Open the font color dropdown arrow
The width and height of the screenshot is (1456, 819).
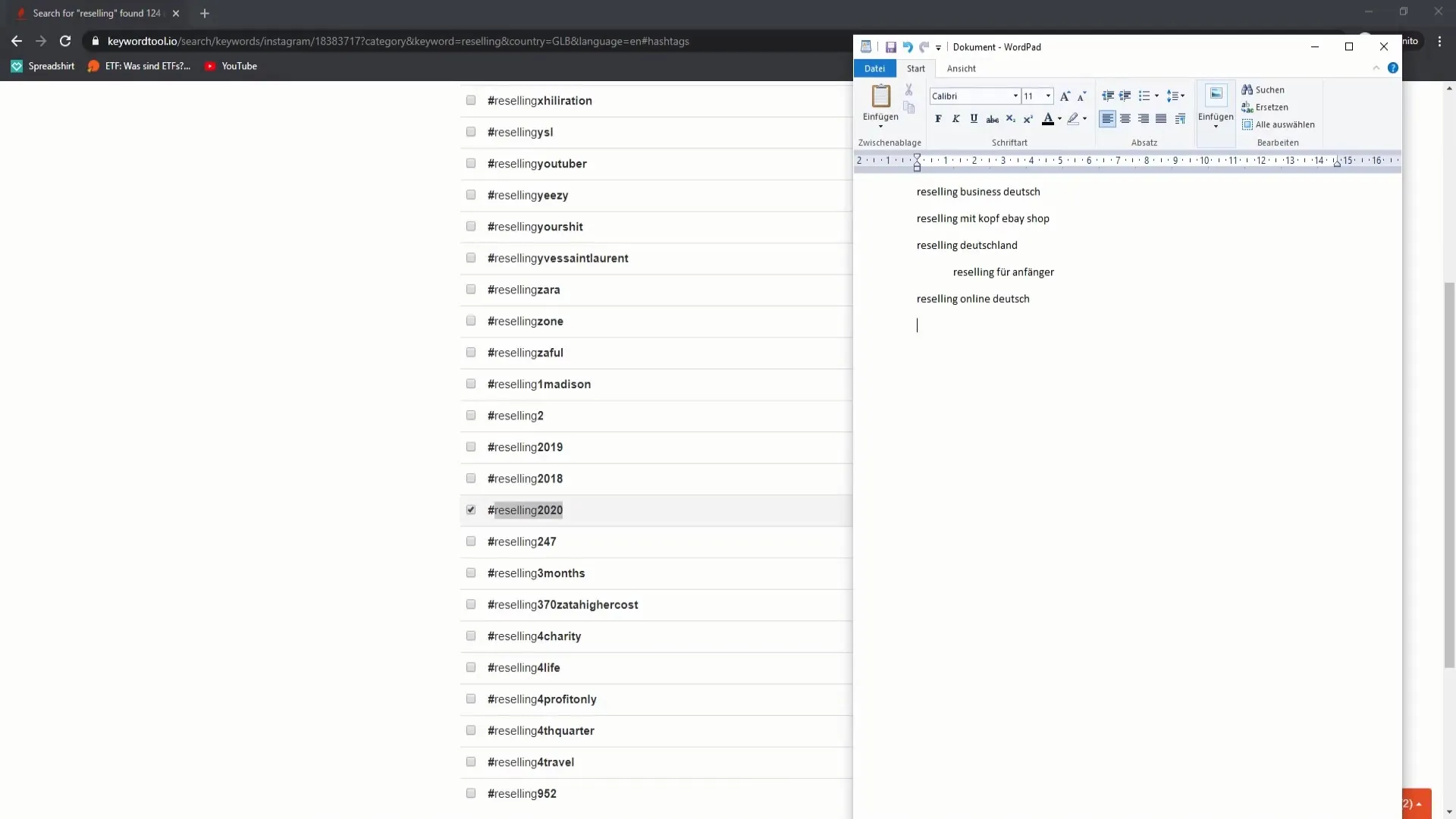1059,118
